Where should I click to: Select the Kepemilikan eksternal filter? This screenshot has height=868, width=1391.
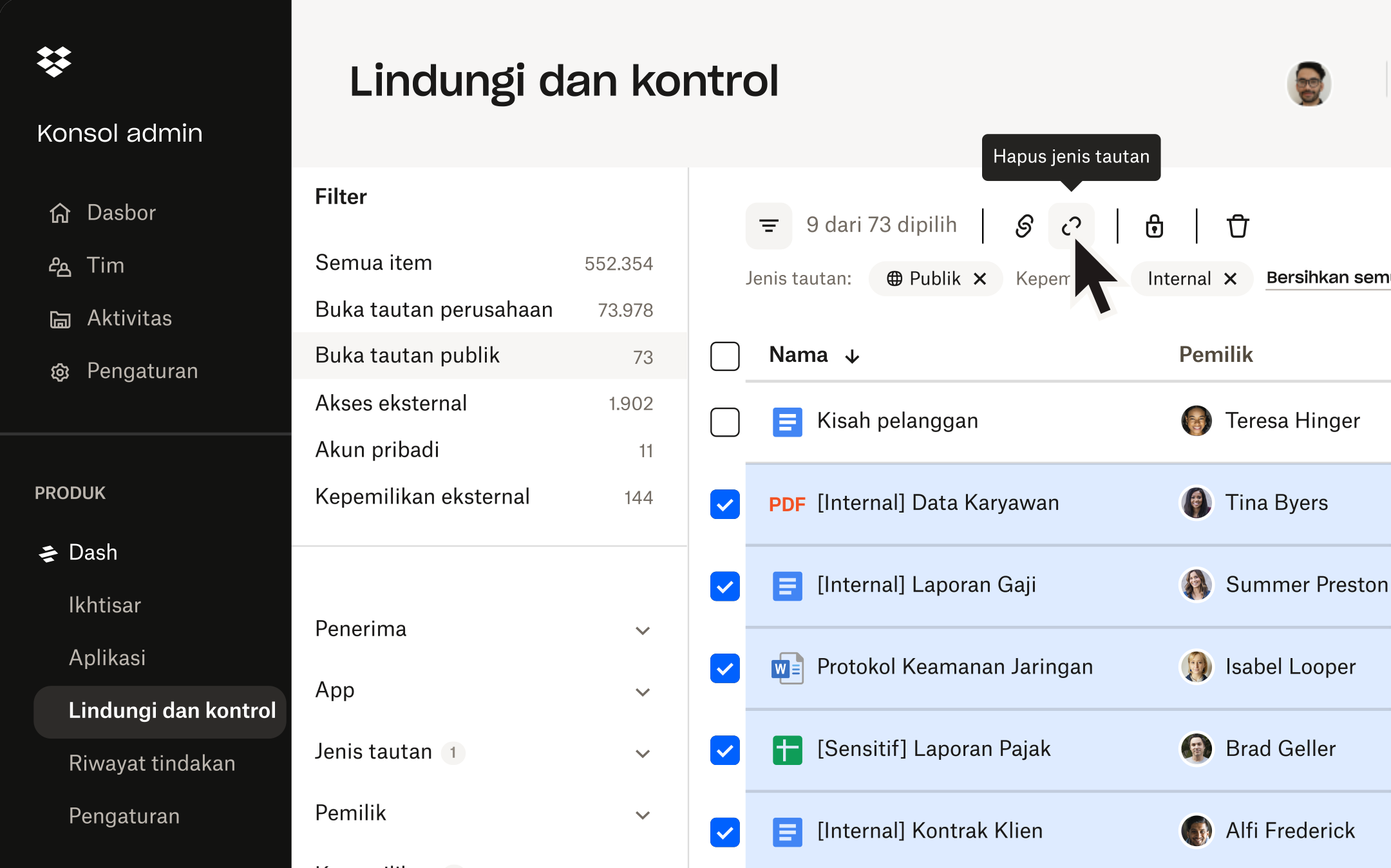(x=484, y=497)
